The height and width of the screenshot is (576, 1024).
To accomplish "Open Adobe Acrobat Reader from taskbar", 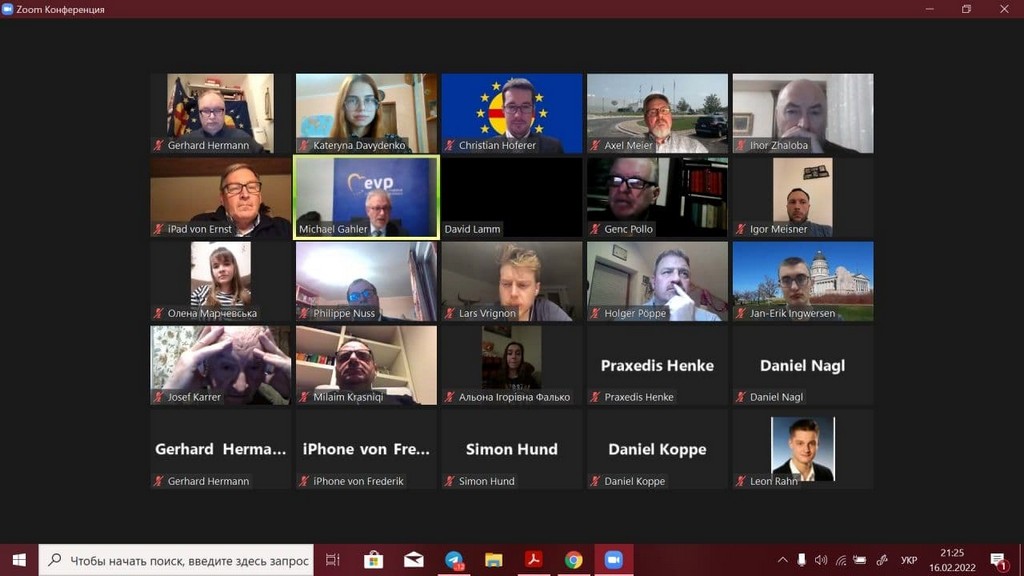I will pos(533,560).
